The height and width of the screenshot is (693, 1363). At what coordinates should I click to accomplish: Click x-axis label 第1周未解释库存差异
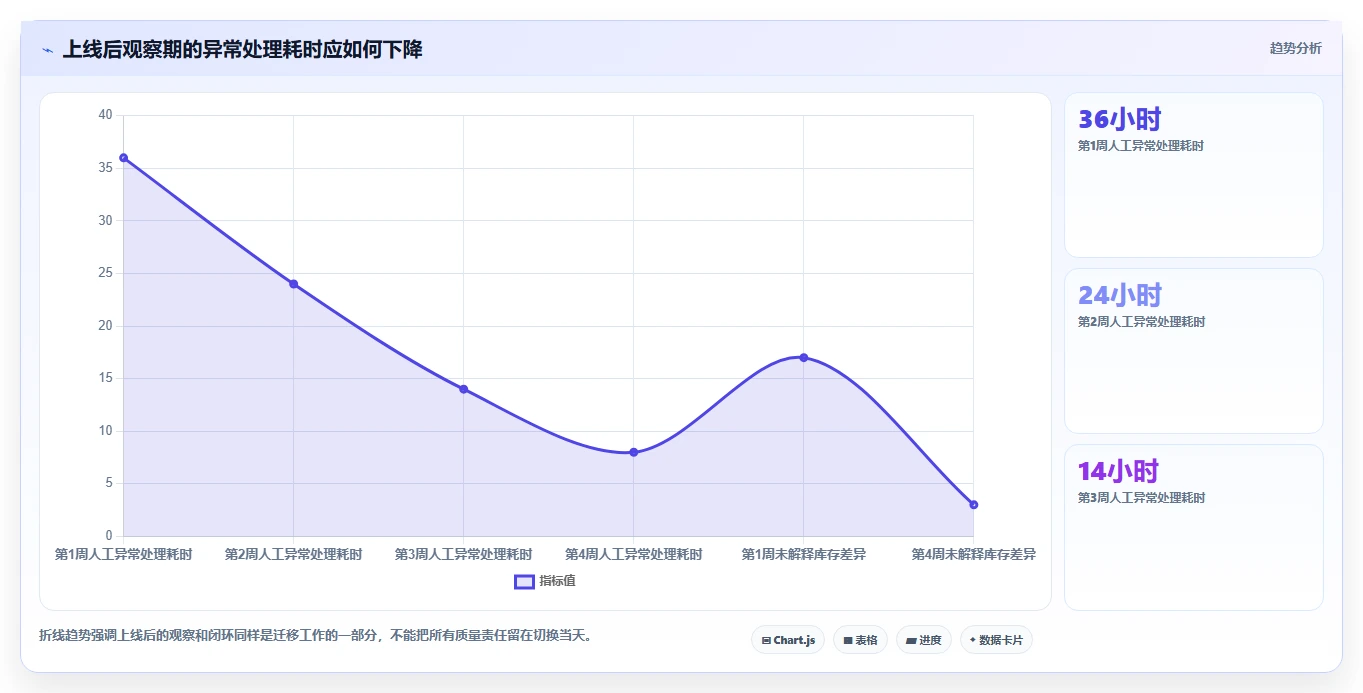(803, 554)
